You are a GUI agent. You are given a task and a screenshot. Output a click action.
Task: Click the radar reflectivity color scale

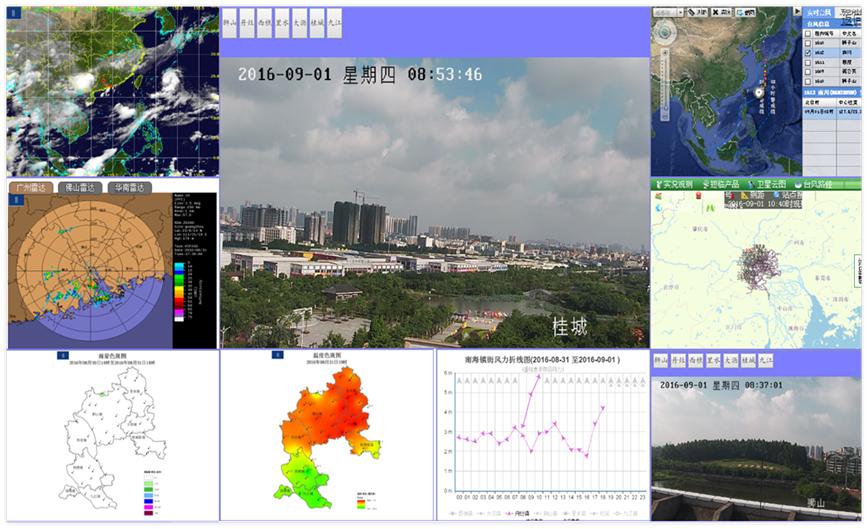point(179,292)
